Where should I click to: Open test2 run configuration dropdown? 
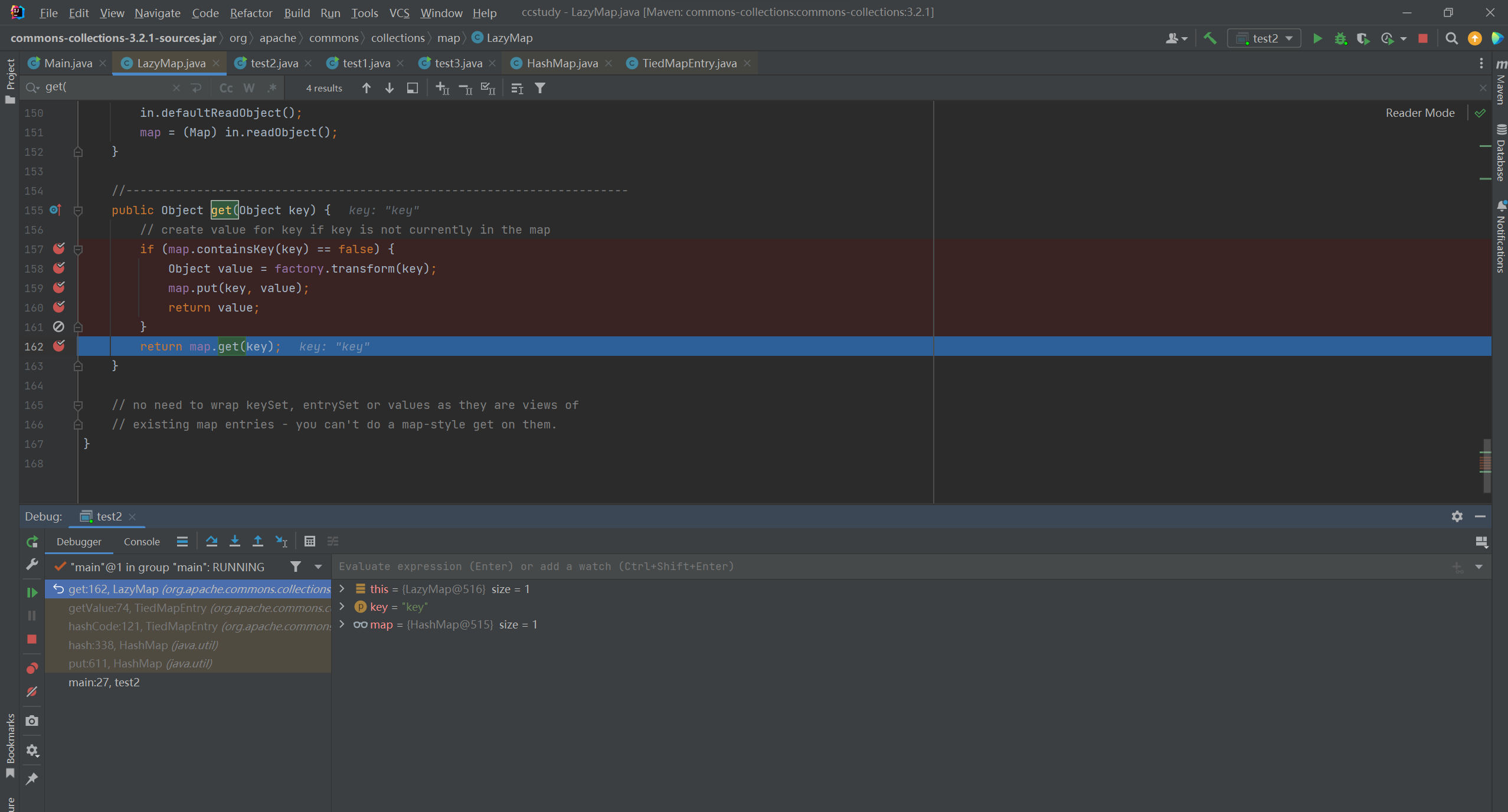pos(1264,38)
